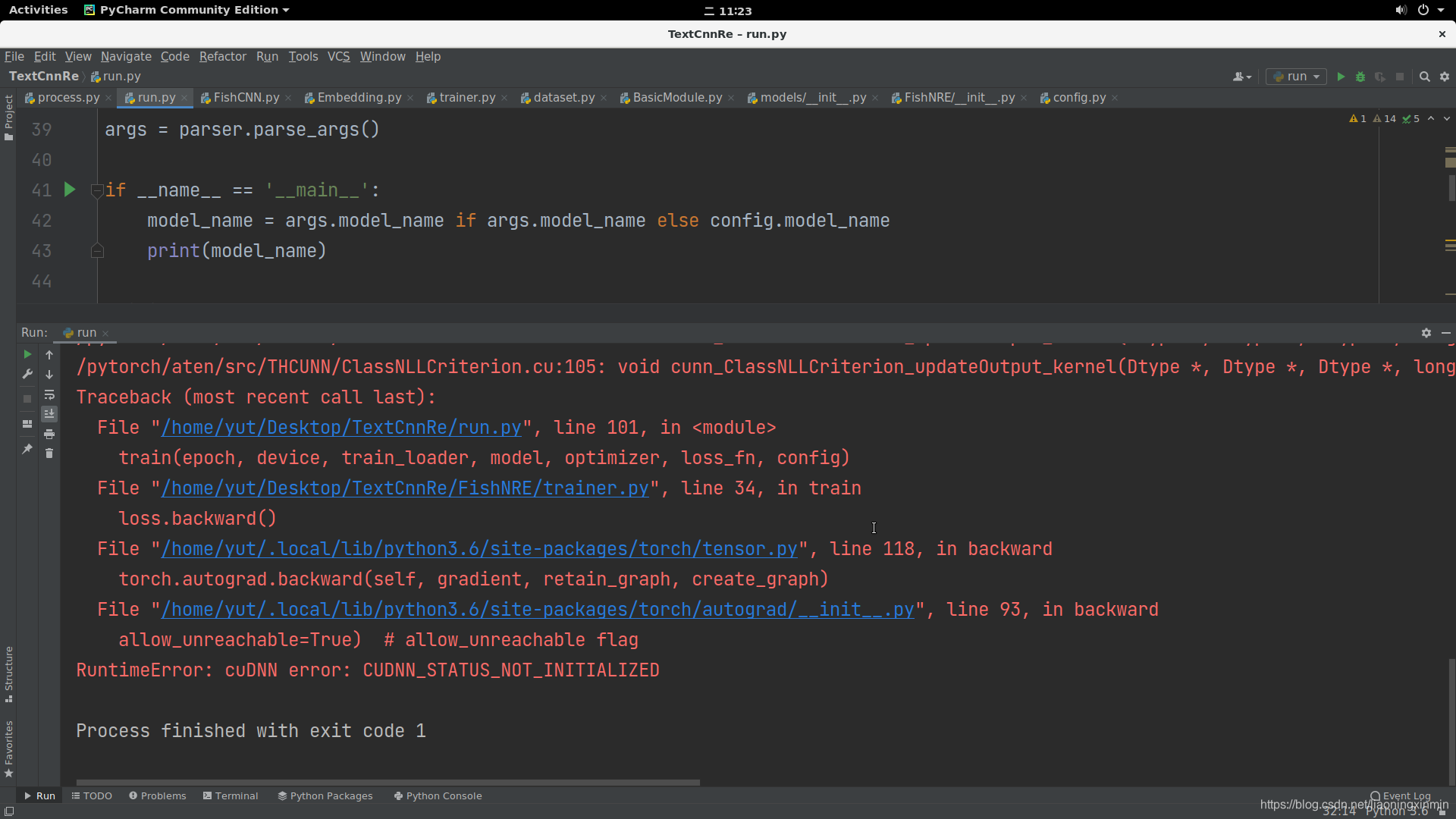Close the FishNRE/__init__.py tab
The image size is (1456, 819).
(1024, 98)
